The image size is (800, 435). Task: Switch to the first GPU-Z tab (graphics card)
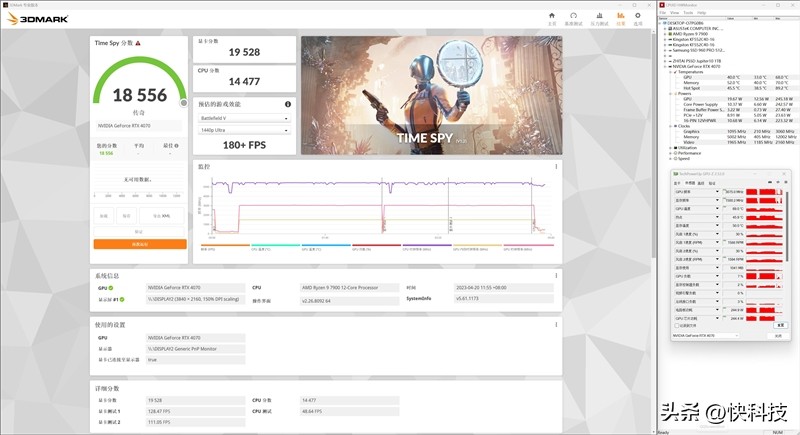click(677, 183)
